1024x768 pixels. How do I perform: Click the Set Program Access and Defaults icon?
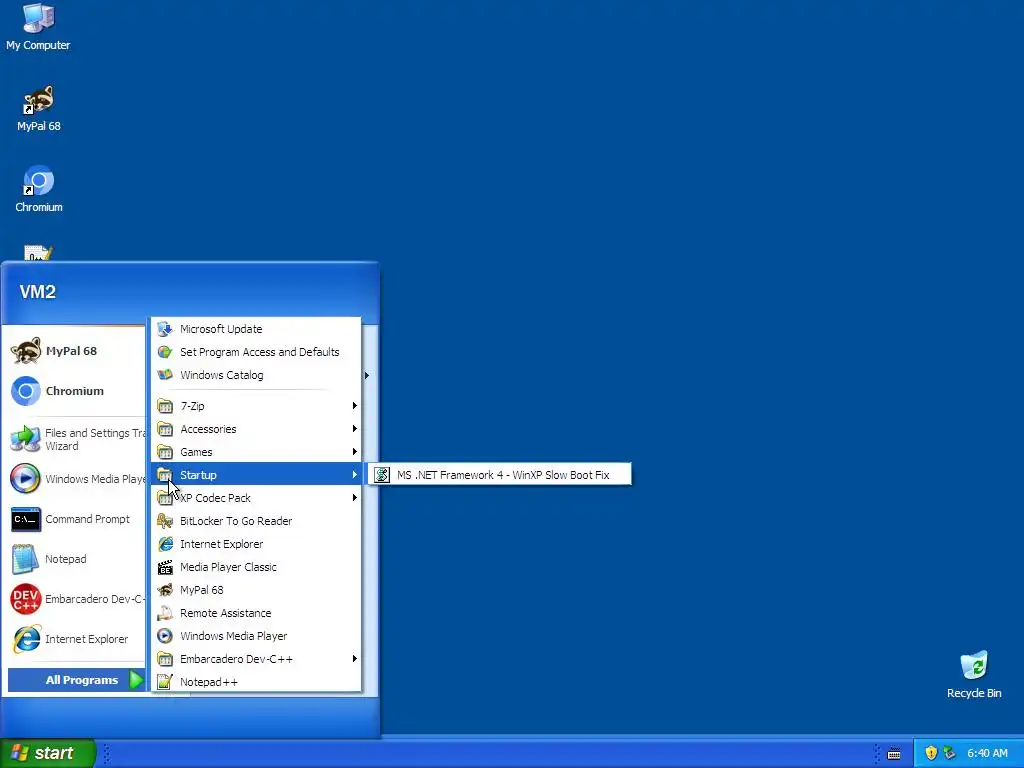point(165,351)
